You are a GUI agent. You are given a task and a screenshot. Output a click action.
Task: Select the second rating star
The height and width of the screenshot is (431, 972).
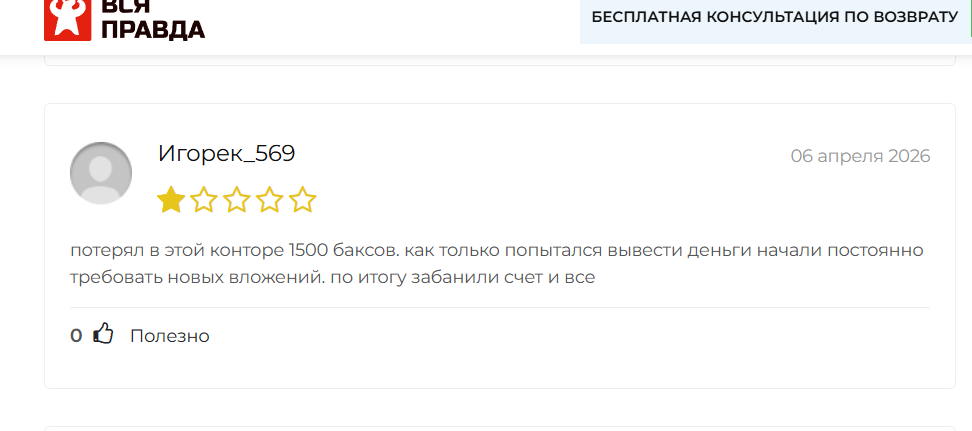click(x=204, y=201)
